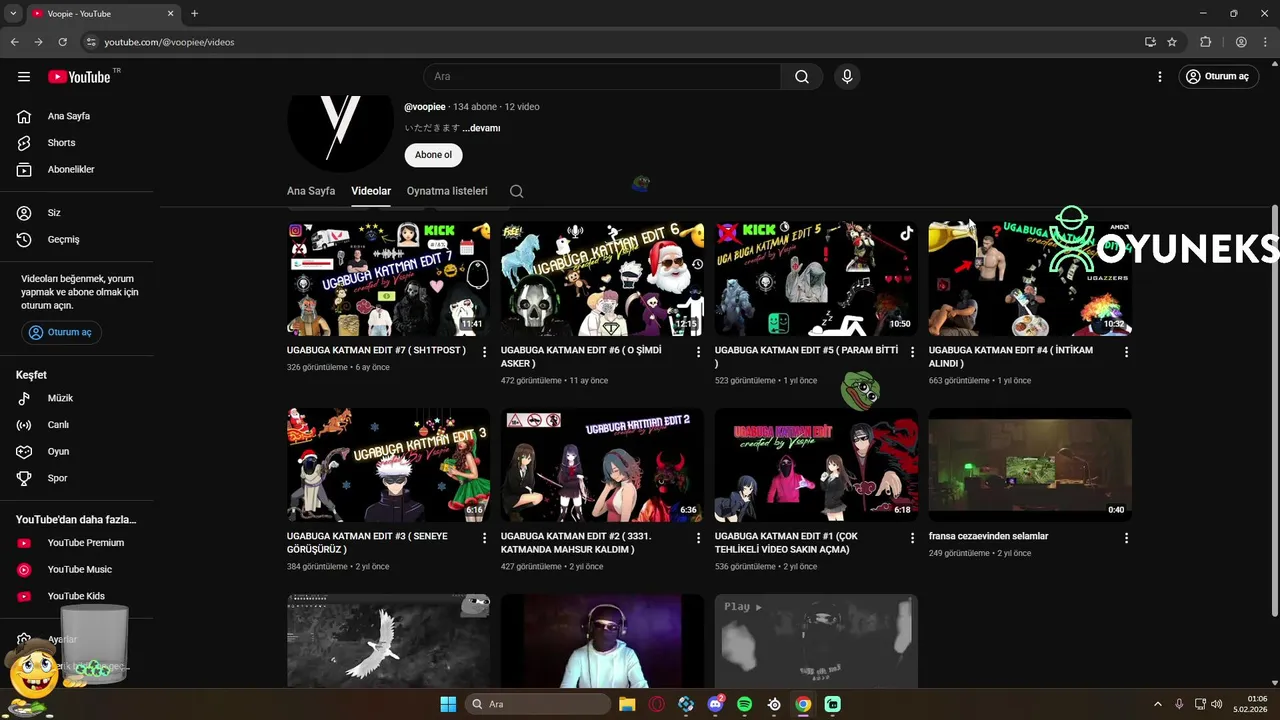This screenshot has width=1280, height=720.
Task: Click the browser back arrow
Action: point(14,42)
